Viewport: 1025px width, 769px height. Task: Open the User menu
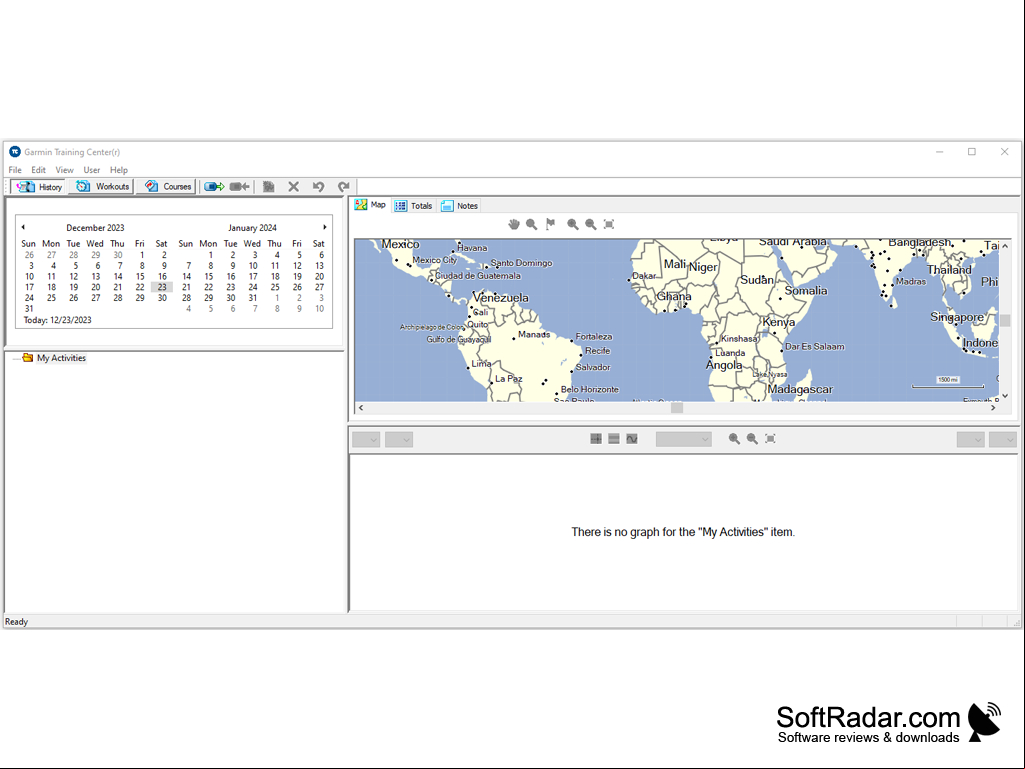pyautogui.click(x=92, y=170)
